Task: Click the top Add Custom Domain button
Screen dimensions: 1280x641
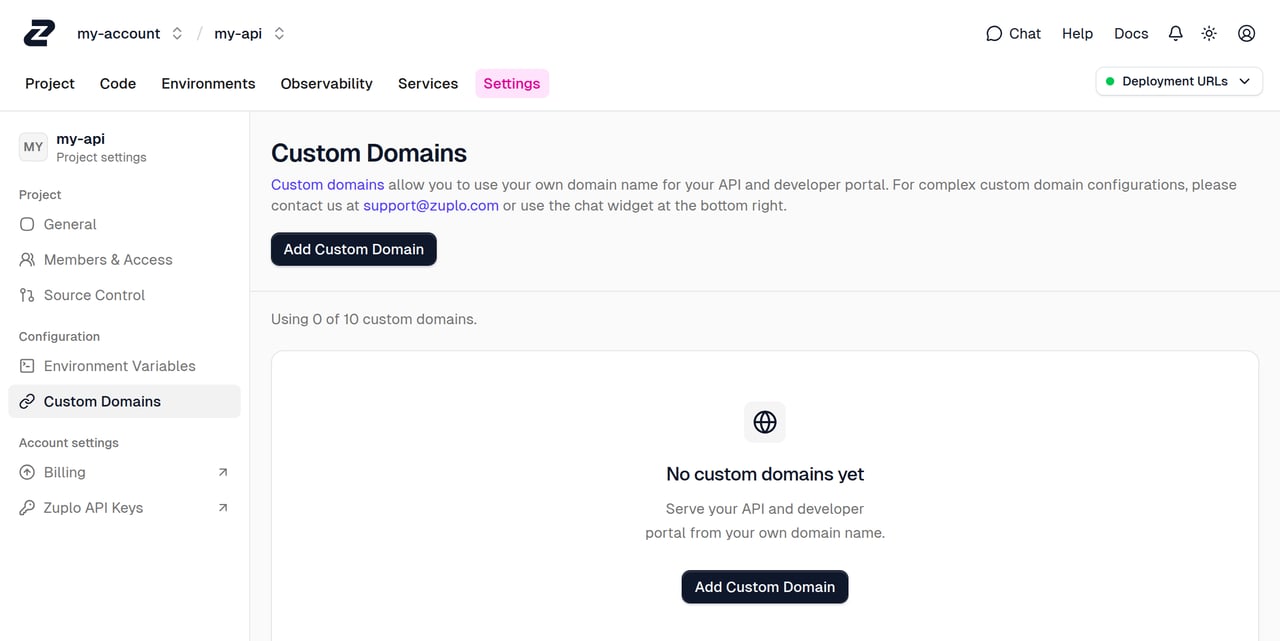Action: point(354,249)
